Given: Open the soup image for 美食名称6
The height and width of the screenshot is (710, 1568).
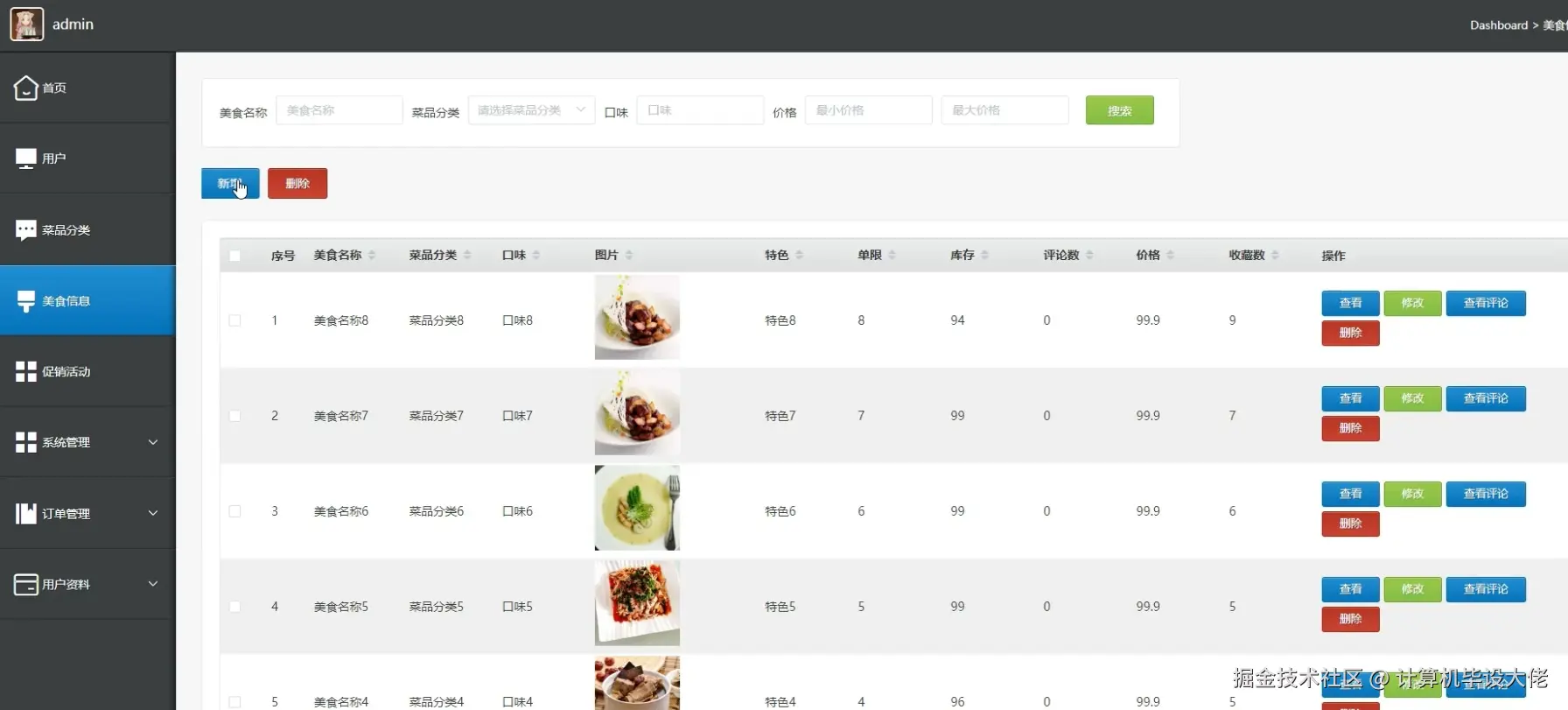Looking at the screenshot, I should (x=637, y=508).
